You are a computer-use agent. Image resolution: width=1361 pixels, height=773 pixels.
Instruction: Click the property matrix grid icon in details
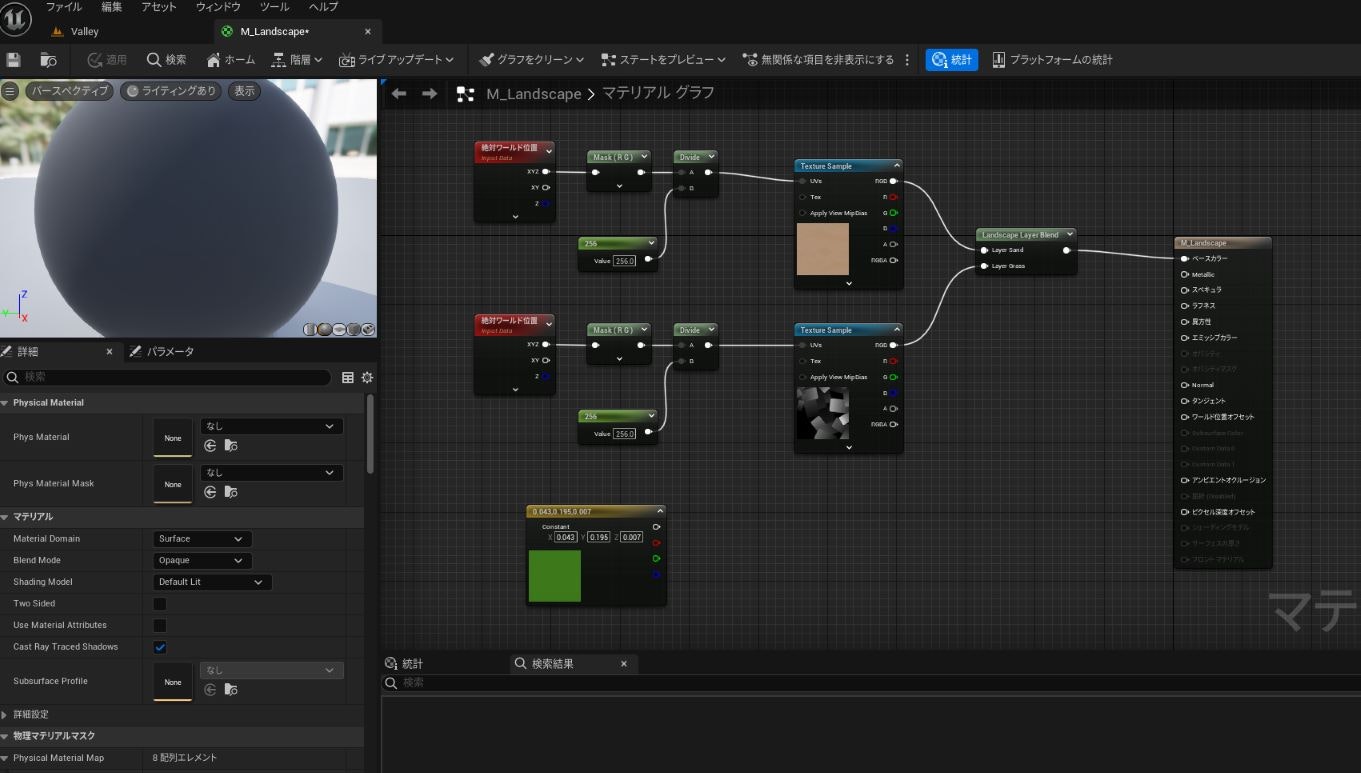(348, 378)
